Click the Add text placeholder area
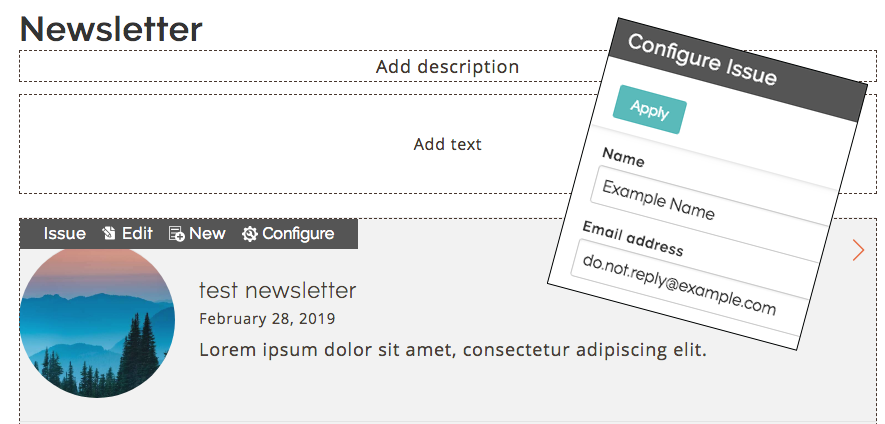 click(448, 144)
